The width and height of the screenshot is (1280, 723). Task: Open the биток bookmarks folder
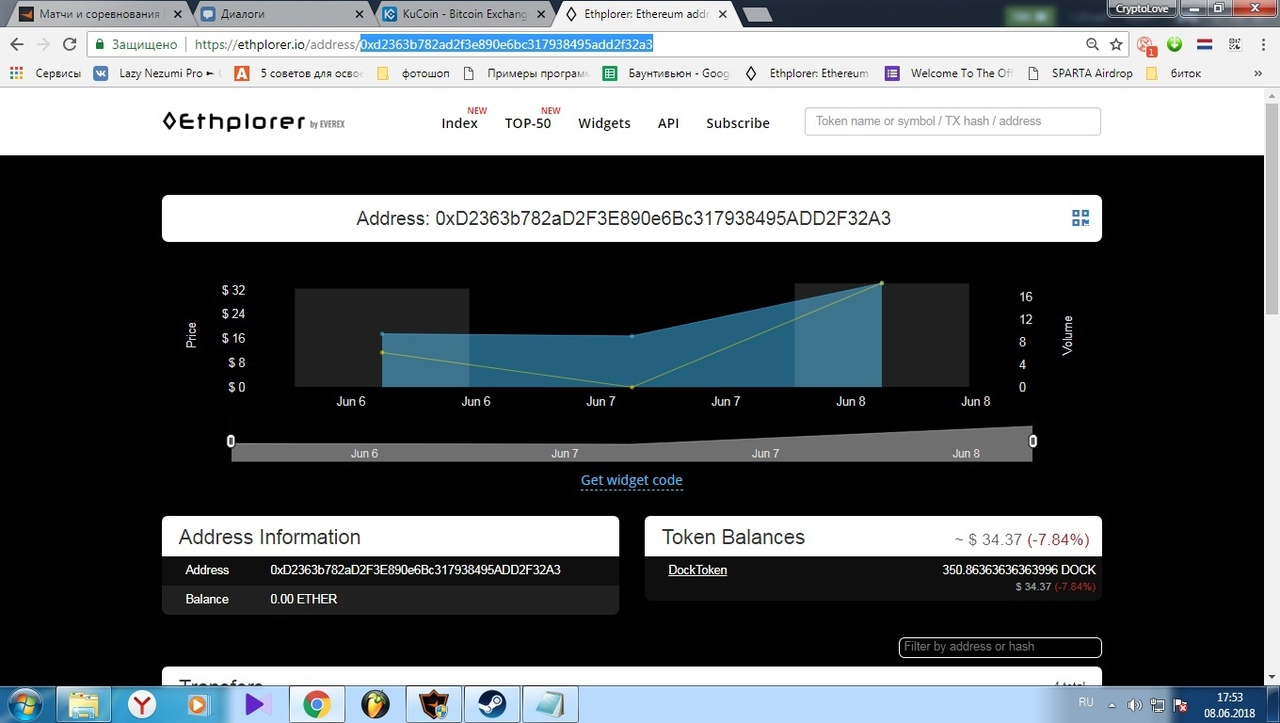click(x=1173, y=73)
